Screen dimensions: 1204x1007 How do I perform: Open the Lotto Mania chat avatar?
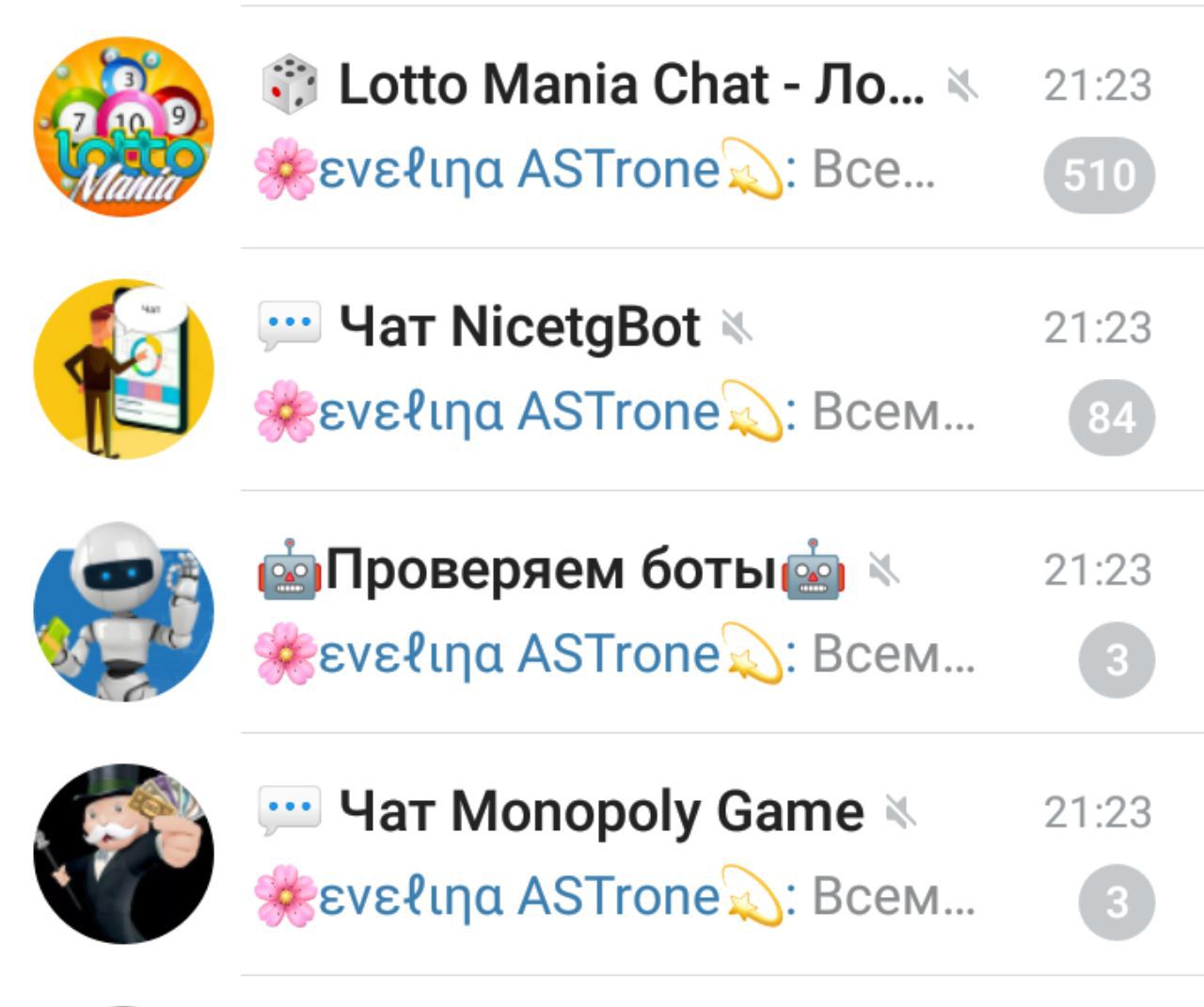[x=123, y=127]
